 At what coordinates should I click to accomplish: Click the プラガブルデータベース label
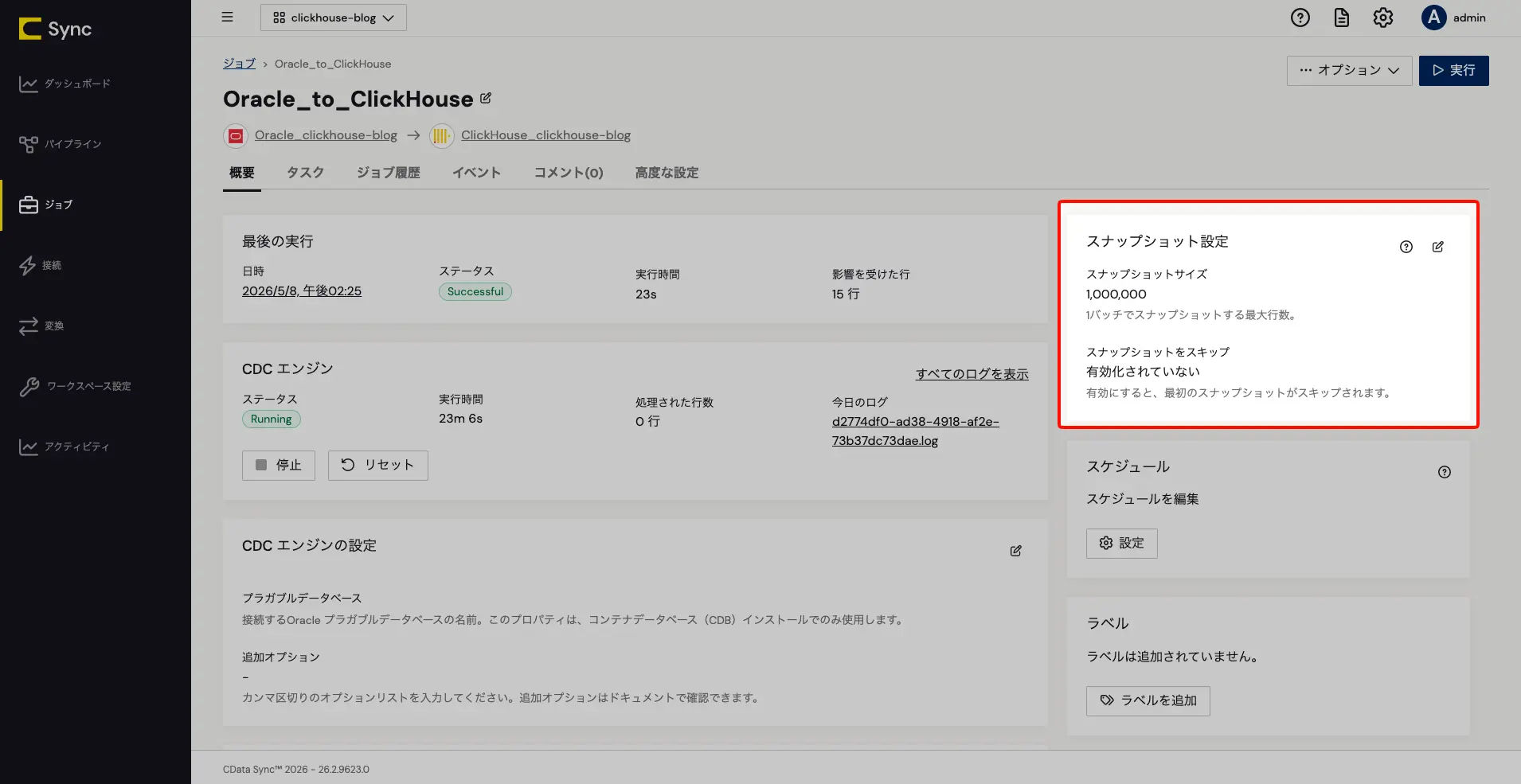click(x=302, y=599)
